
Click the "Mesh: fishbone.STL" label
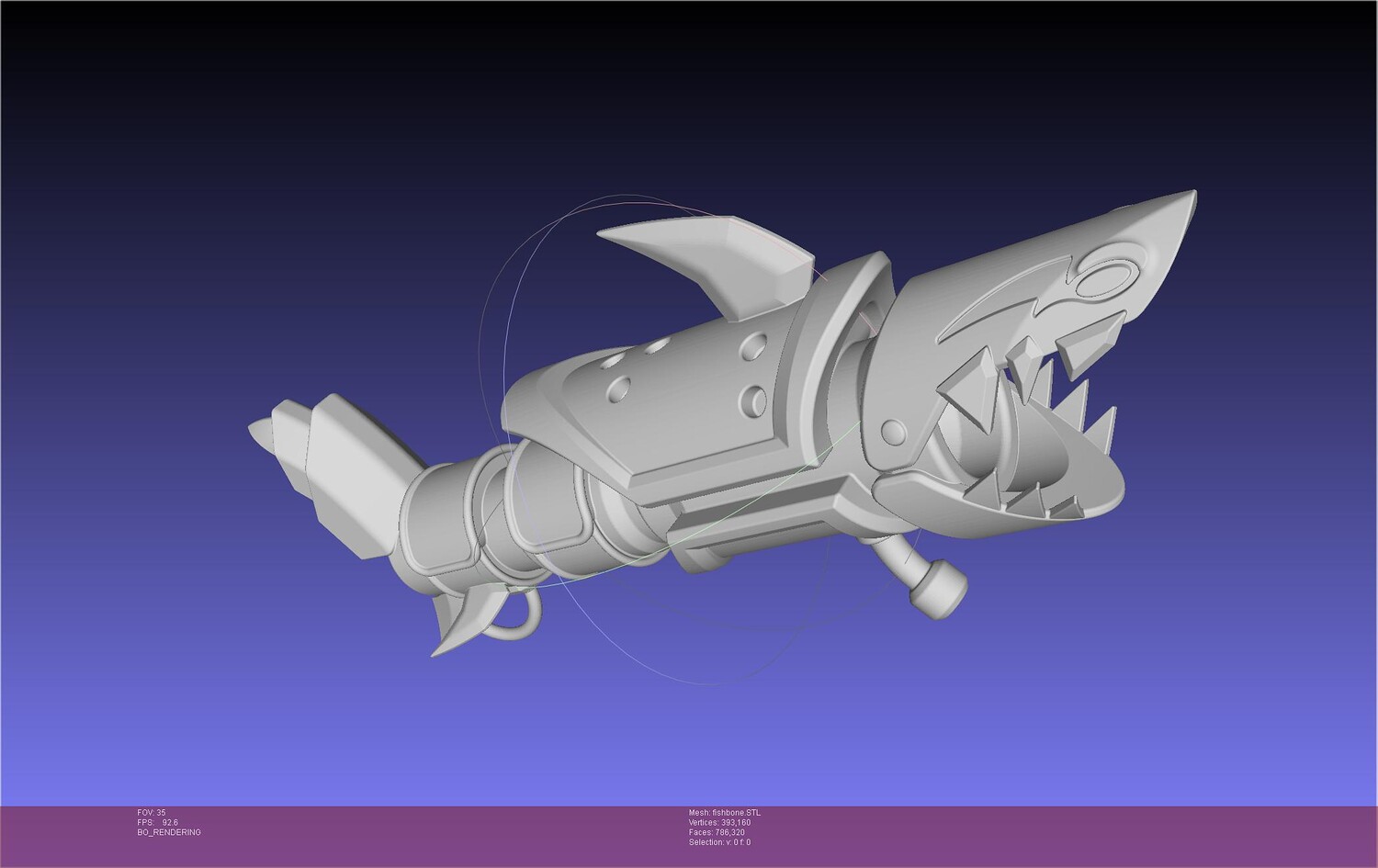(x=725, y=813)
